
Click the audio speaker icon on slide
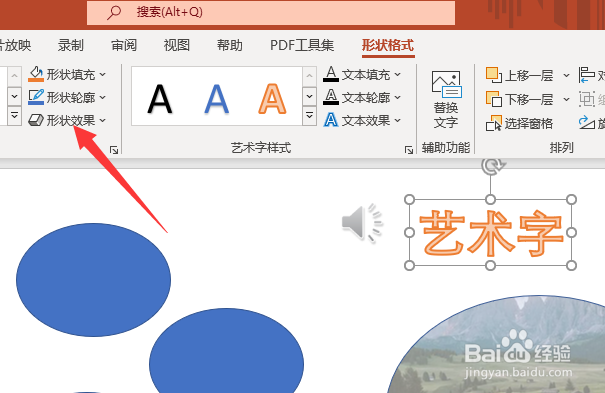coord(362,223)
